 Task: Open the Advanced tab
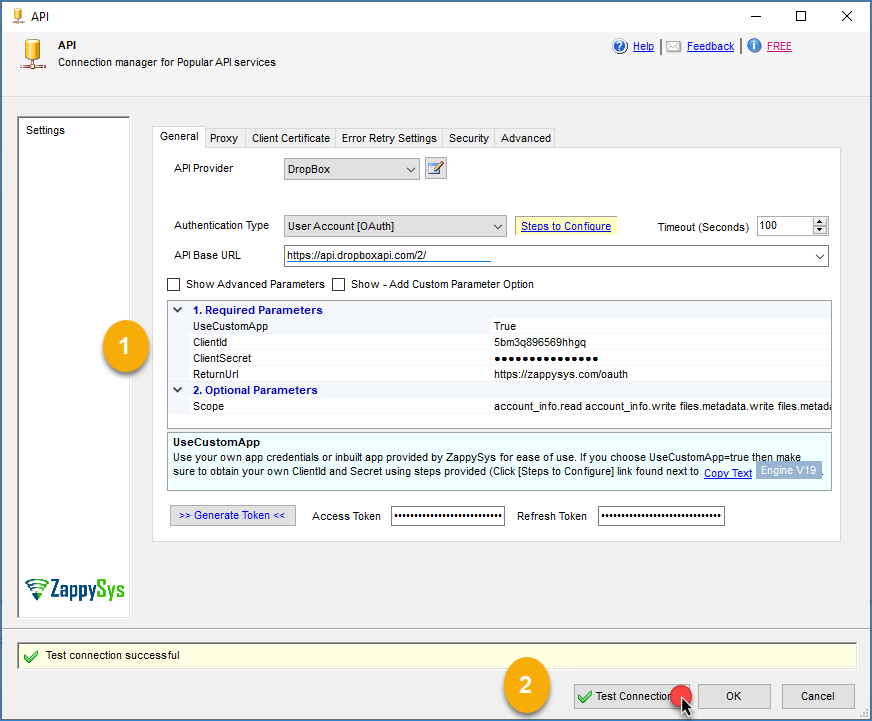point(526,138)
